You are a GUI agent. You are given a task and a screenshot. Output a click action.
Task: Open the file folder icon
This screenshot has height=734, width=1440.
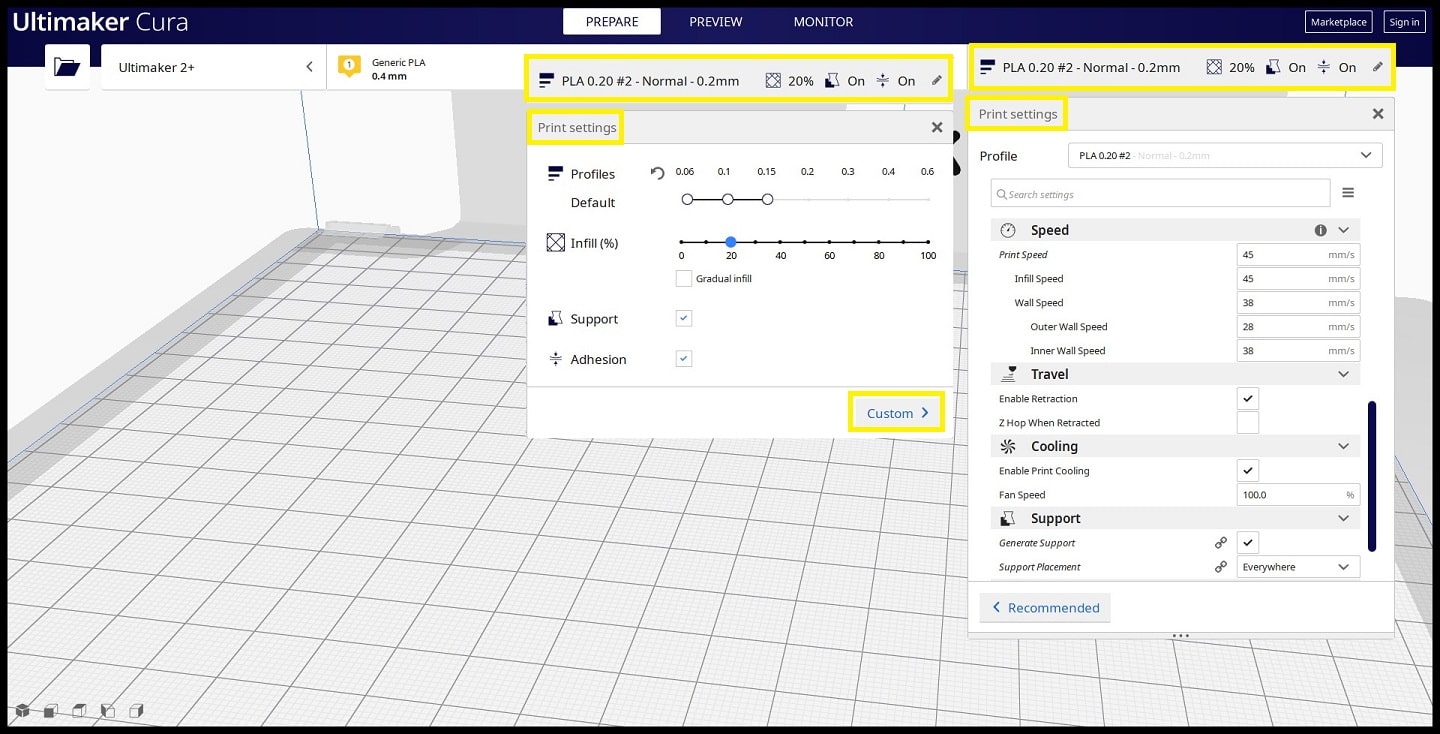coord(67,67)
